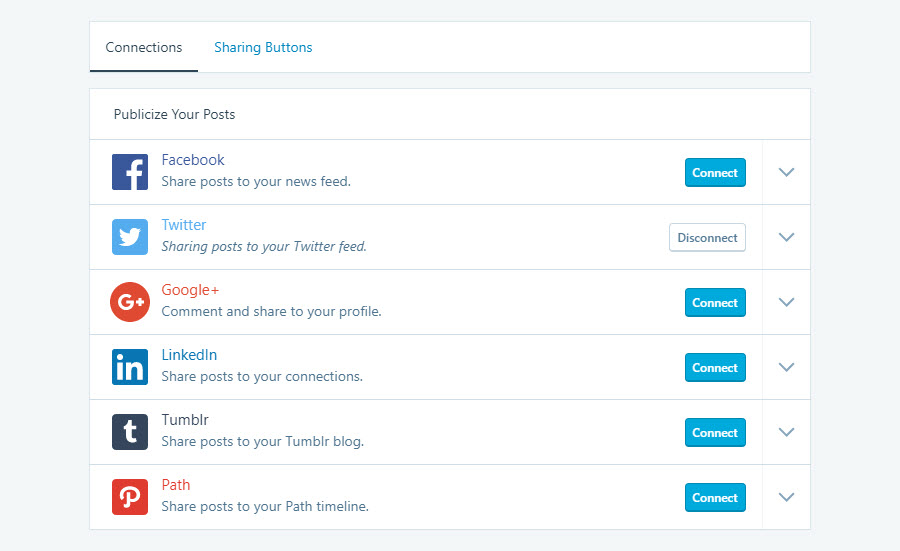Image resolution: width=900 pixels, height=551 pixels.
Task: Expand the Google+ row chevron
Action: (786, 302)
